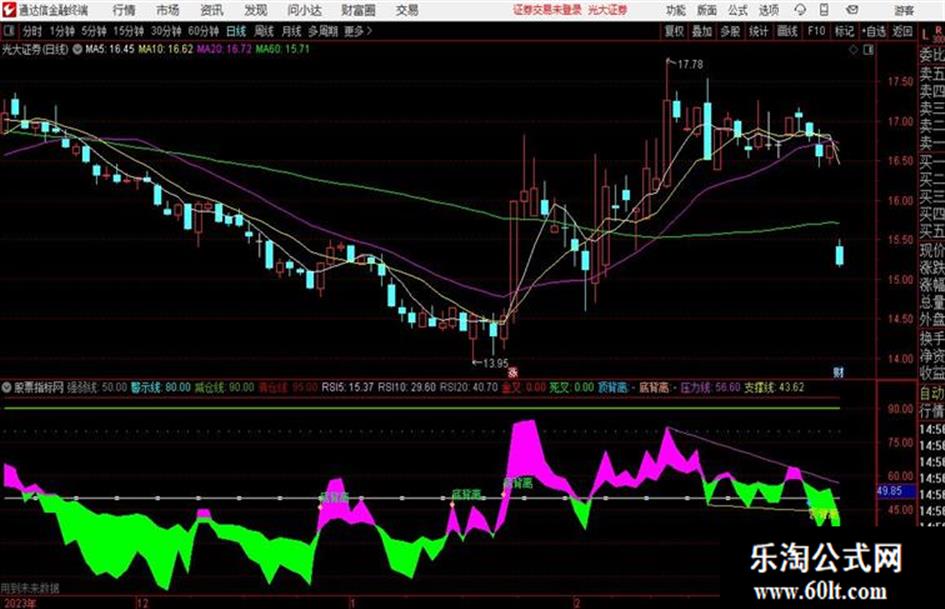The width and height of the screenshot is (945, 609).
Task: Click the 光大证券 broker link in title bar
Action: pyautogui.click(x=608, y=10)
